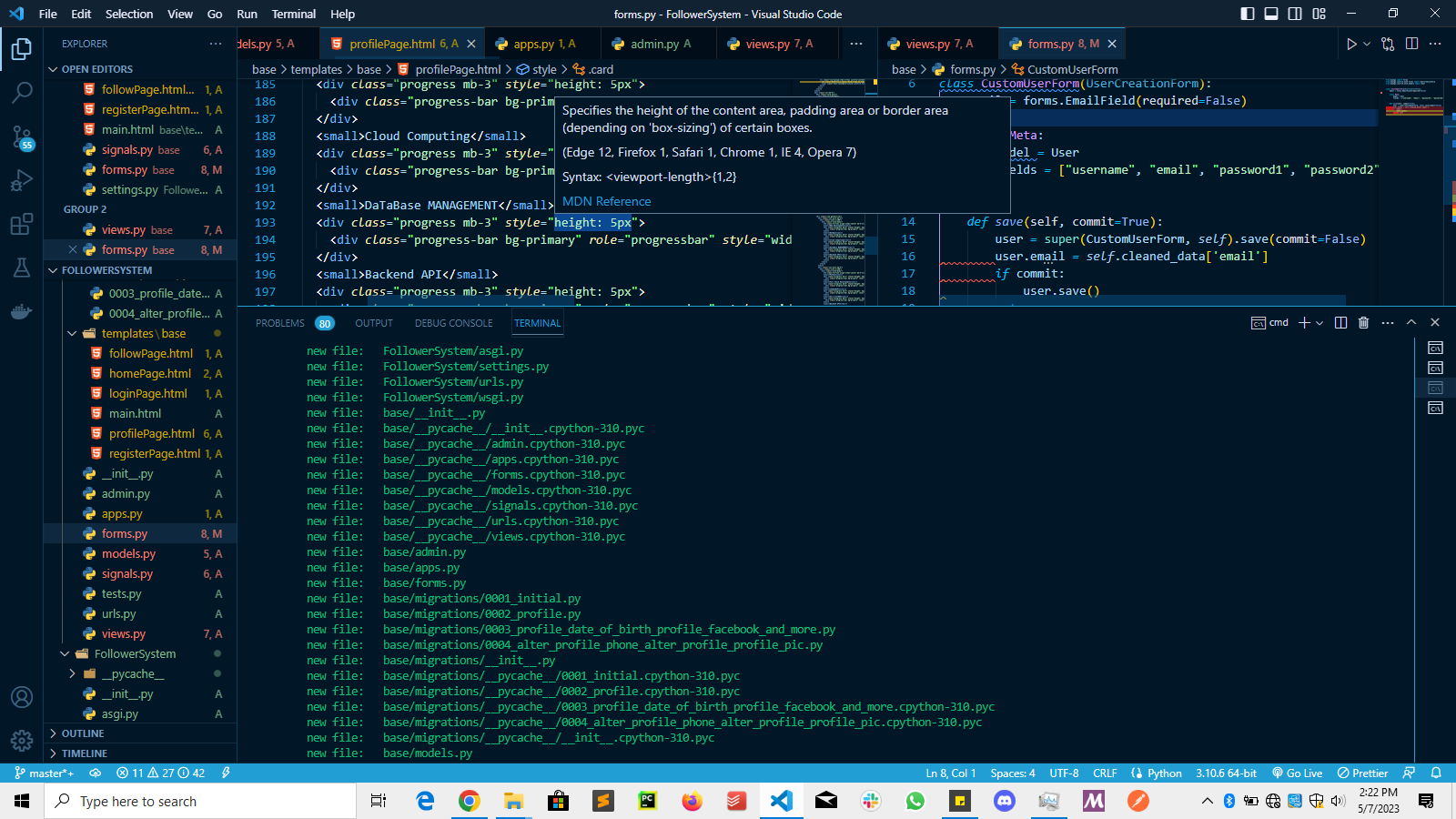The image size is (1456, 819).
Task: Kill the terminal with trash icon
Action: [1362, 322]
